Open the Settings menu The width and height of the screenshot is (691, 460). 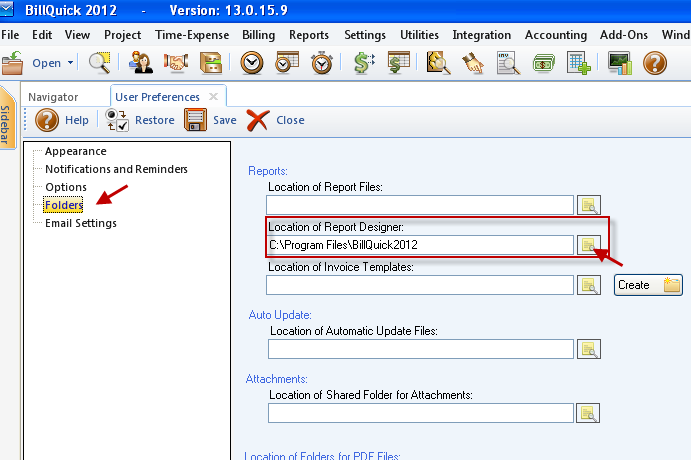click(365, 35)
